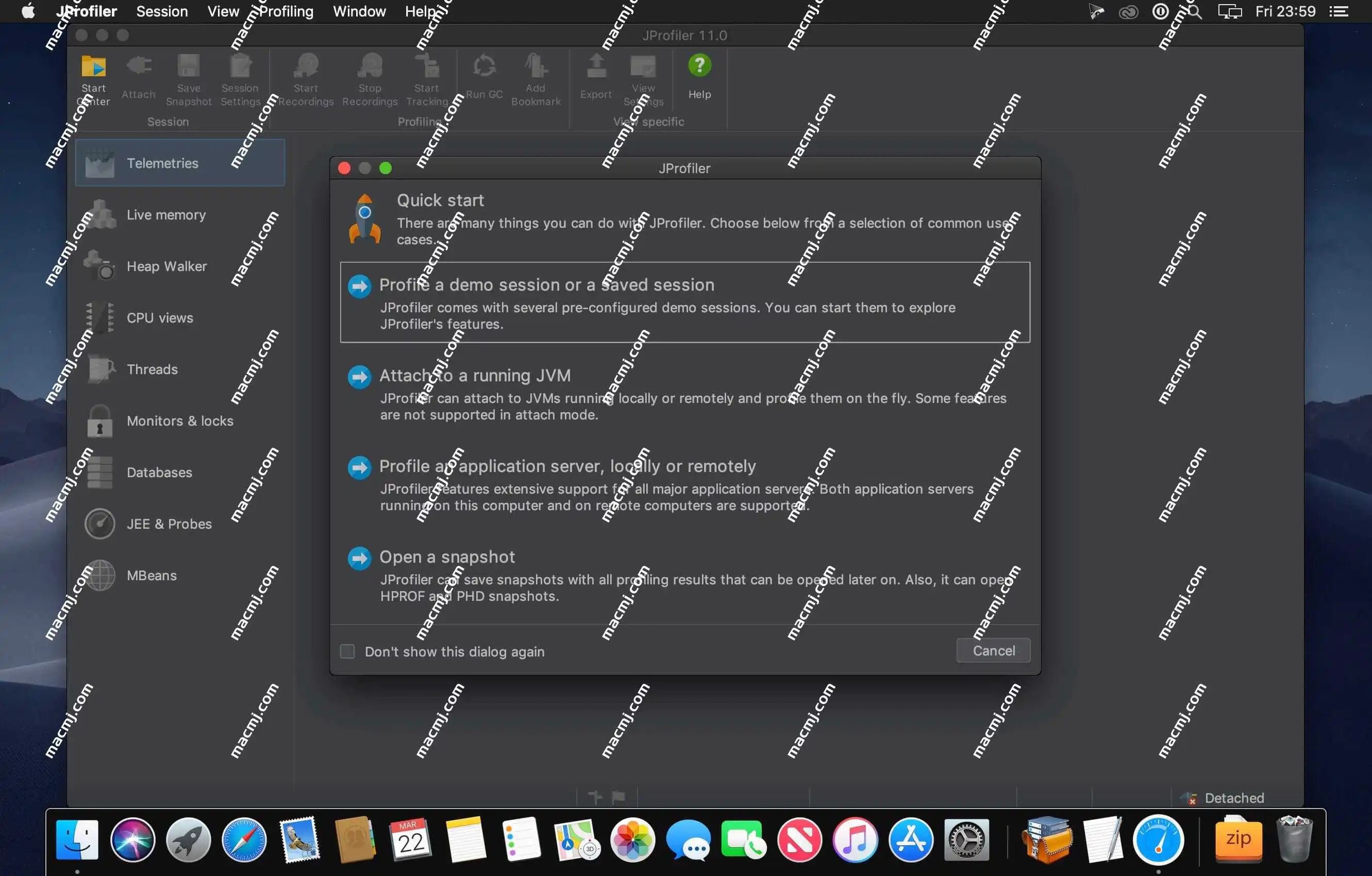The height and width of the screenshot is (876, 1372).
Task: Click the bookmark flag icon in status bar
Action: click(618, 797)
